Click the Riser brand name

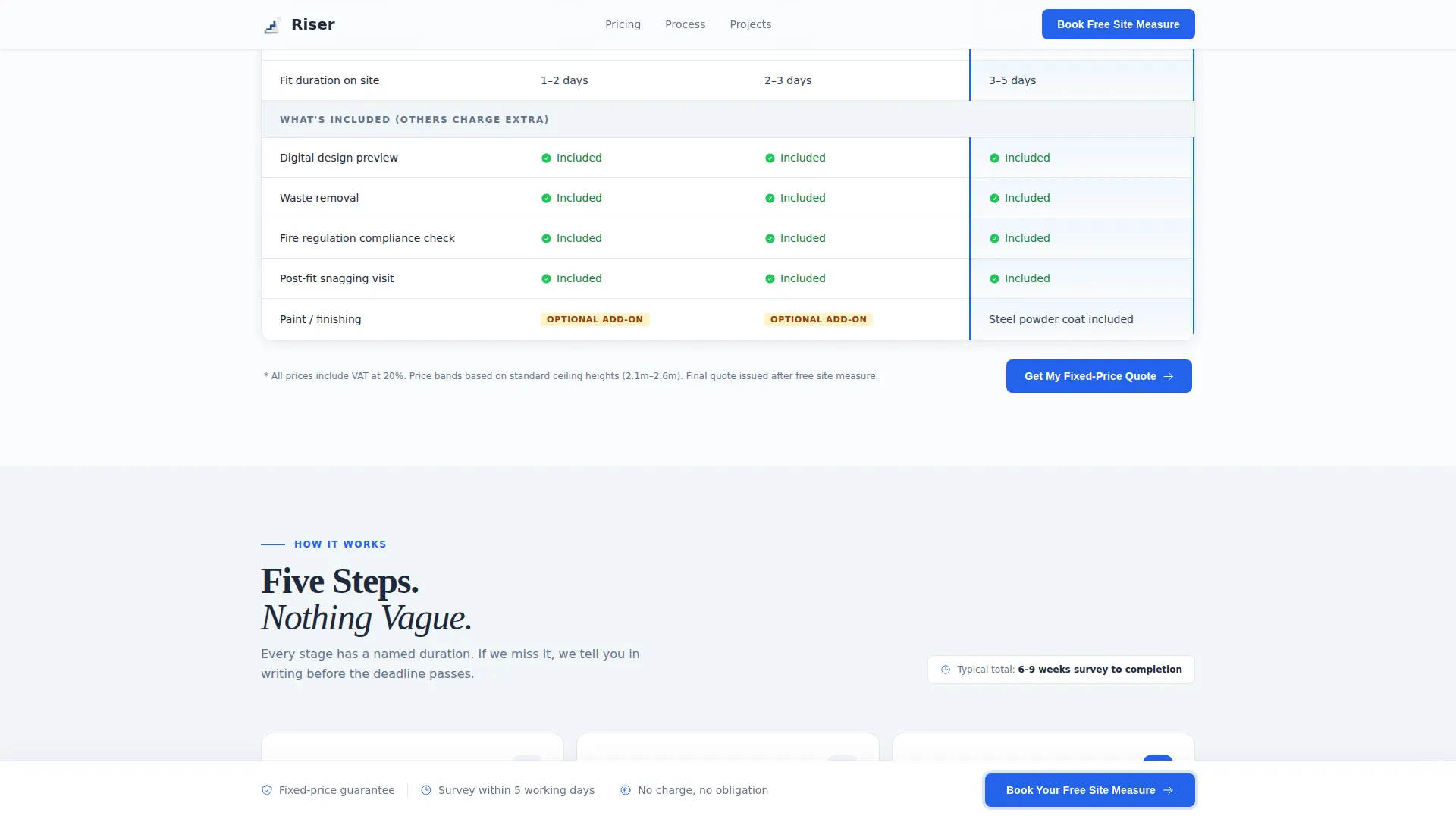pos(312,24)
